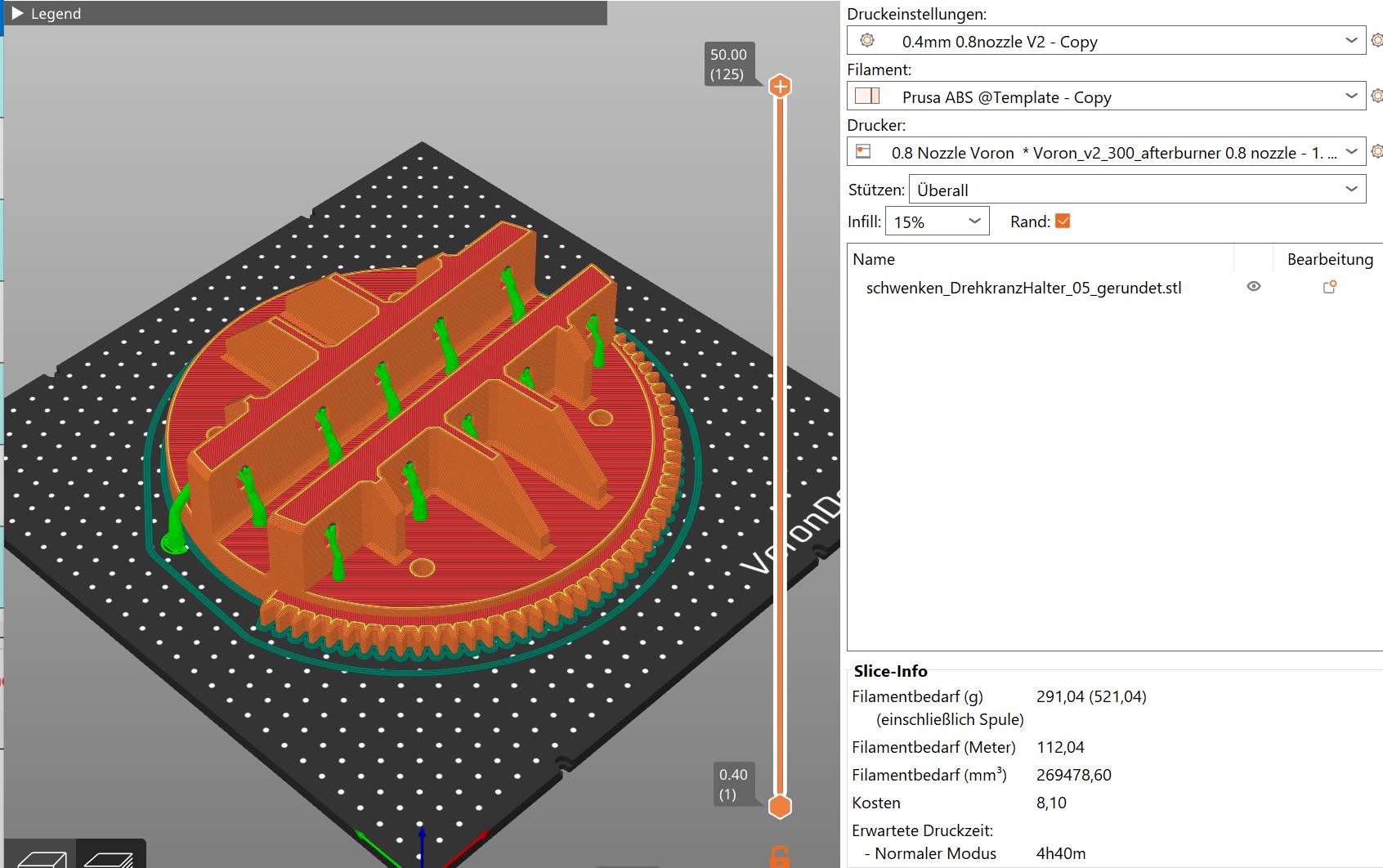The height and width of the screenshot is (868, 1383).
Task: Open the Drucker preset dropdown
Action: point(1107,152)
